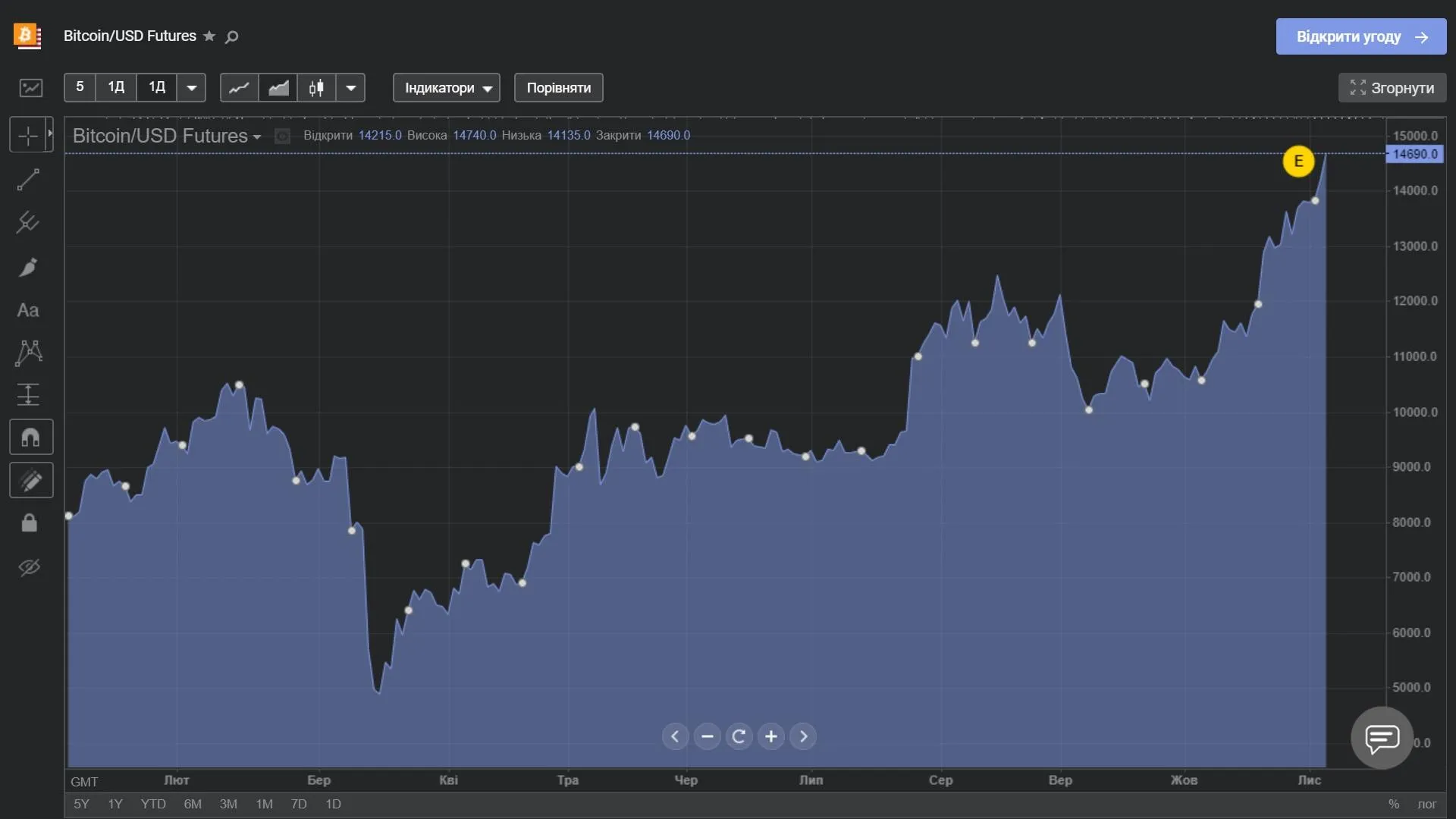Select the second 1Д interval button
1456x819 pixels.
coord(157,87)
